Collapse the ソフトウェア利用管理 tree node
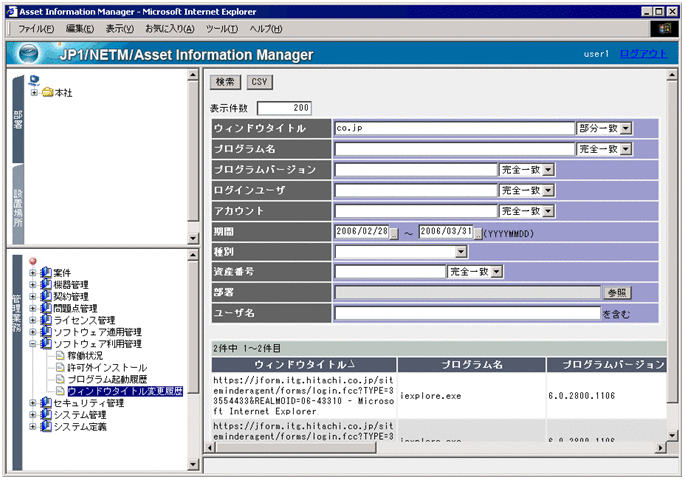Viewport: 685px width, 480px height. [33, 344]
